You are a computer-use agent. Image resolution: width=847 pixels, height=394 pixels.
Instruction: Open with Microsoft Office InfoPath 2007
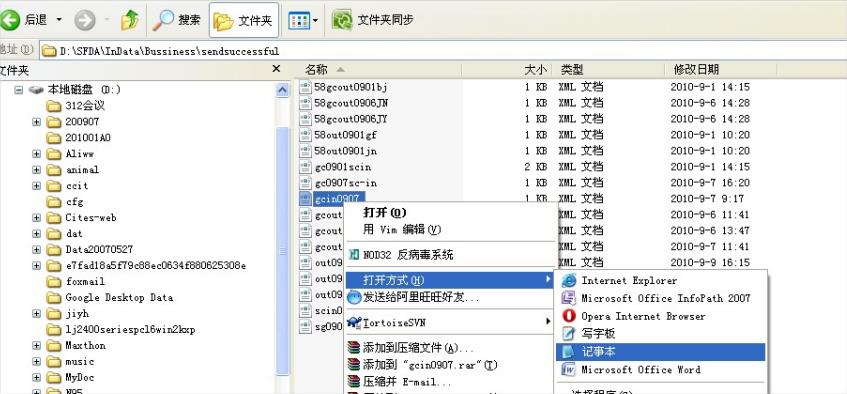(x=661, y=298)
